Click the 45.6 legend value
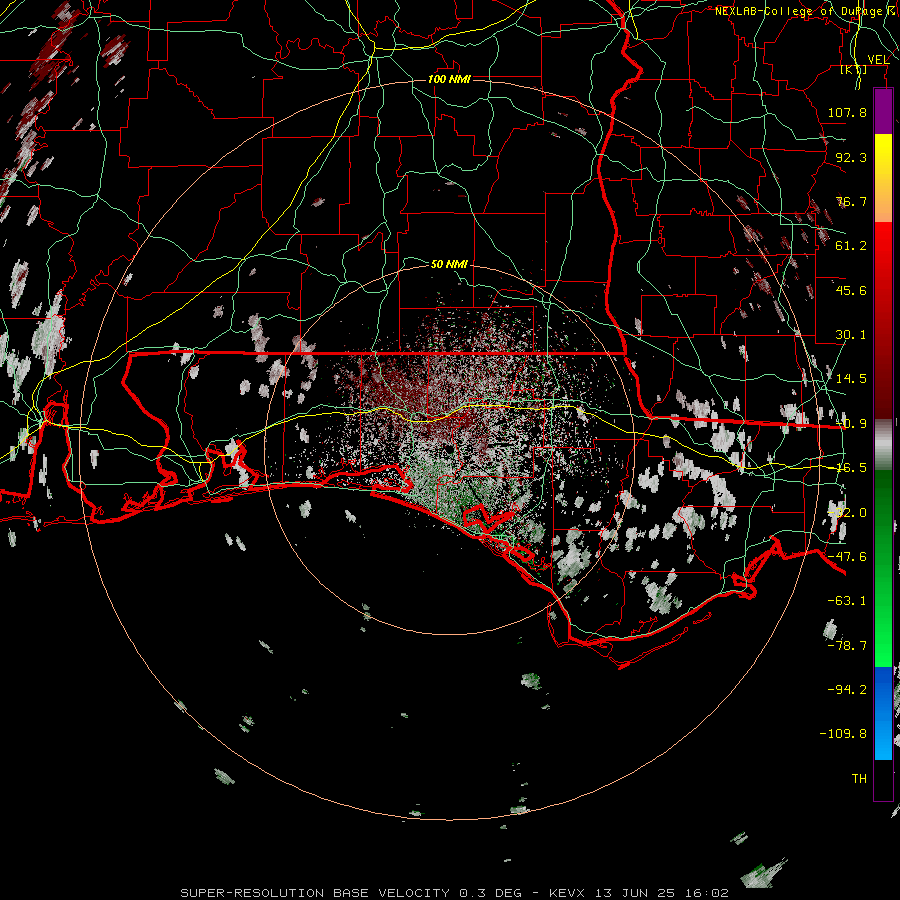The image size is (900, 900). click(851, 290)
